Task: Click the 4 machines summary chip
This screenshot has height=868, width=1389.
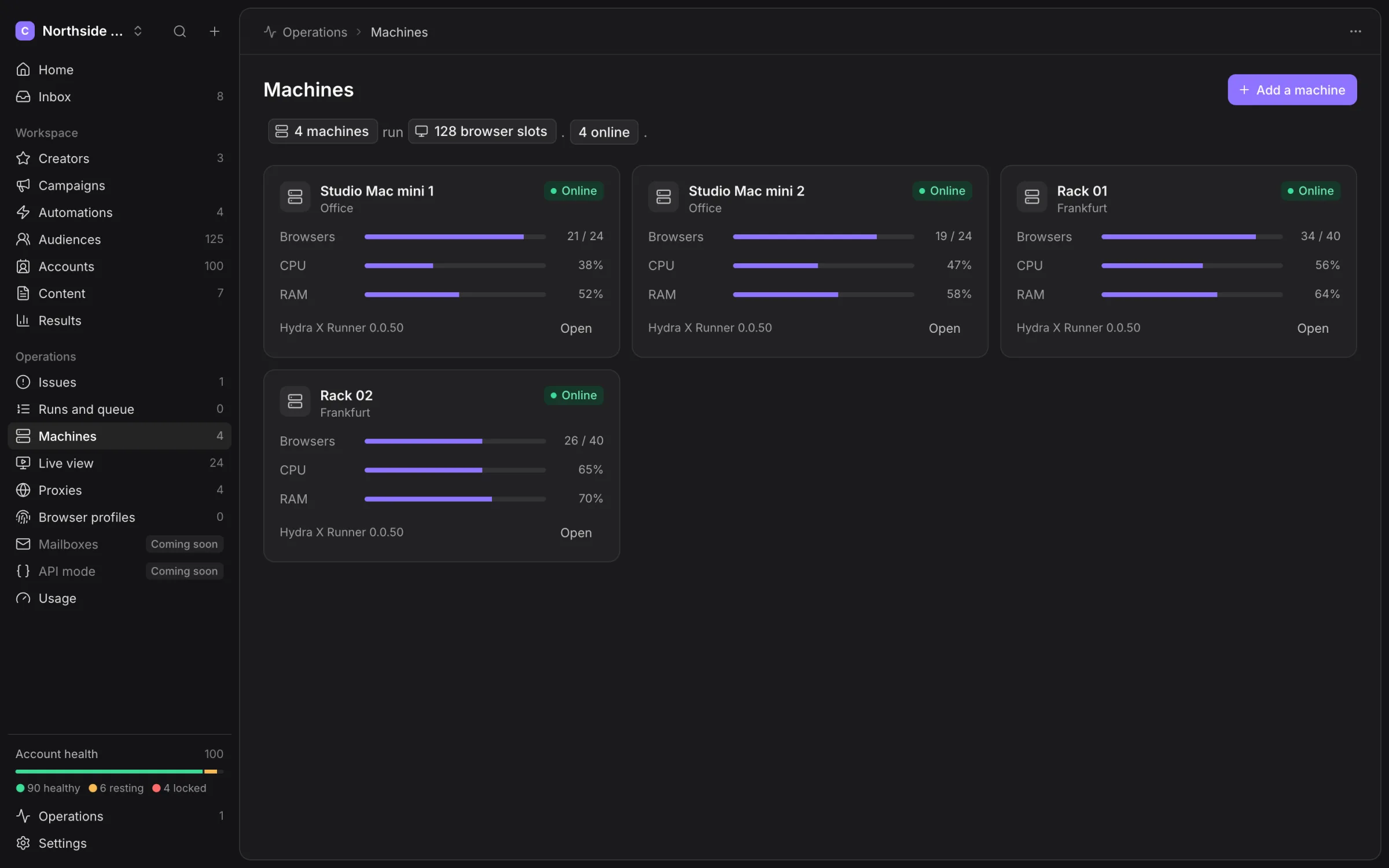Action: click(x=322, y=131)
